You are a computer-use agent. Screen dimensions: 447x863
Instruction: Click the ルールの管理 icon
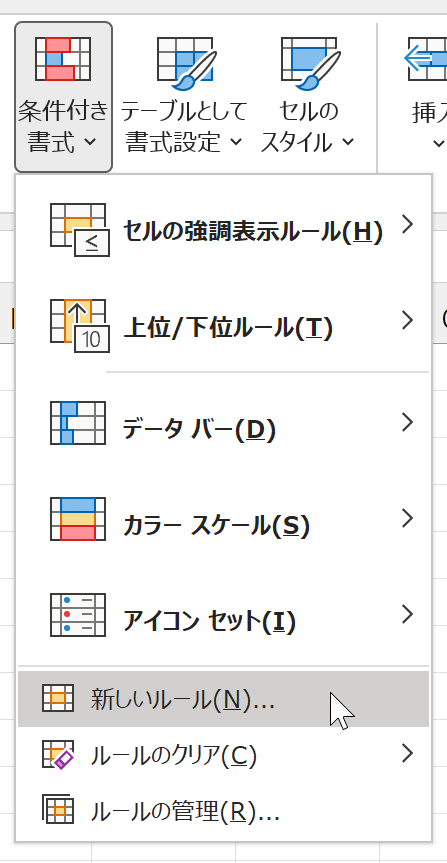[x=58, y=809]
